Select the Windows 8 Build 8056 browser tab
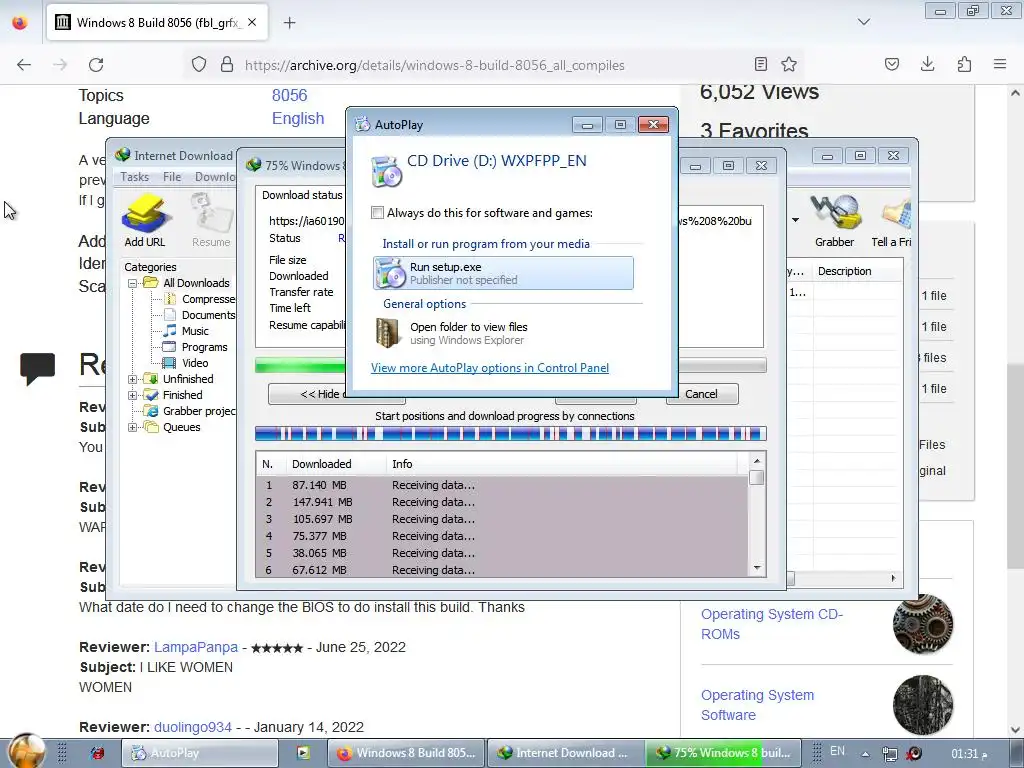Image resolution: width=1024 pixels, height=768 pixels. point(157,23)
